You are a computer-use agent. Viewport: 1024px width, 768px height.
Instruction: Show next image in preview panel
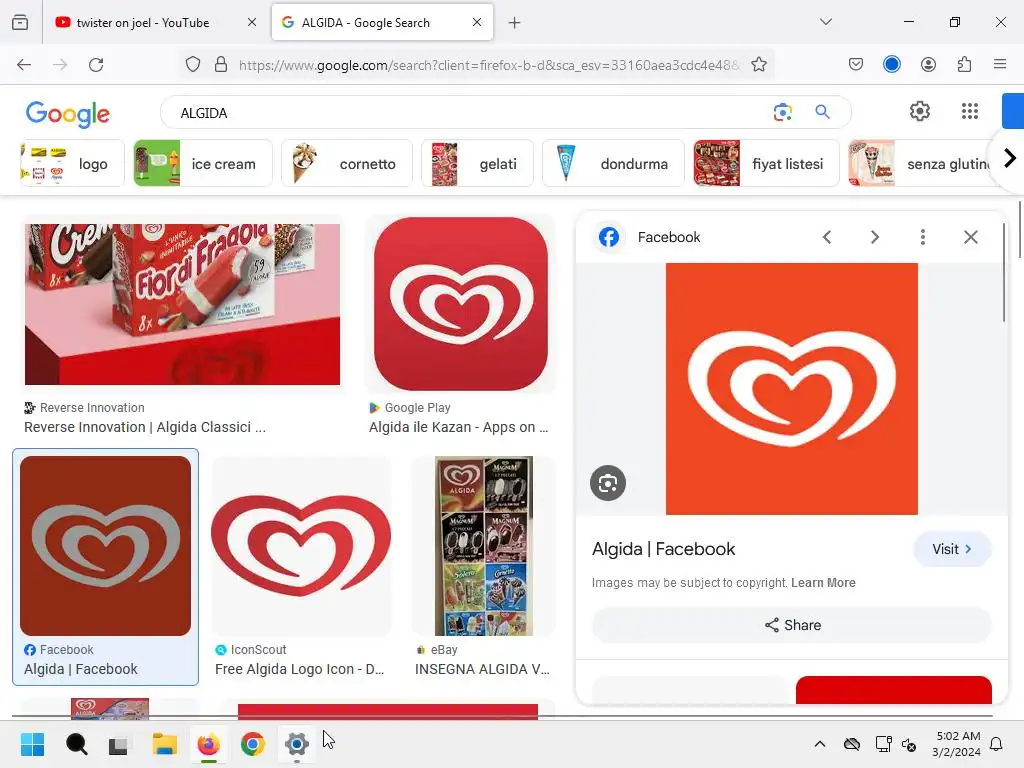(x=874, y=237)
